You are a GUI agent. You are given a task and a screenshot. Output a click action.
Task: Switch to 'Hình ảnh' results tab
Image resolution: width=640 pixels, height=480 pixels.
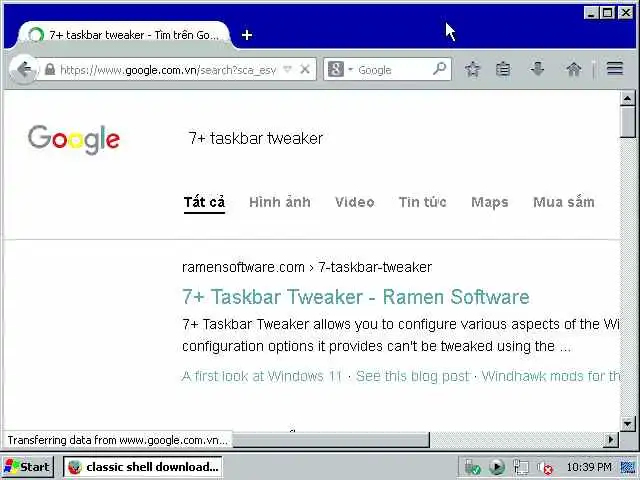[x=280, y=202]
